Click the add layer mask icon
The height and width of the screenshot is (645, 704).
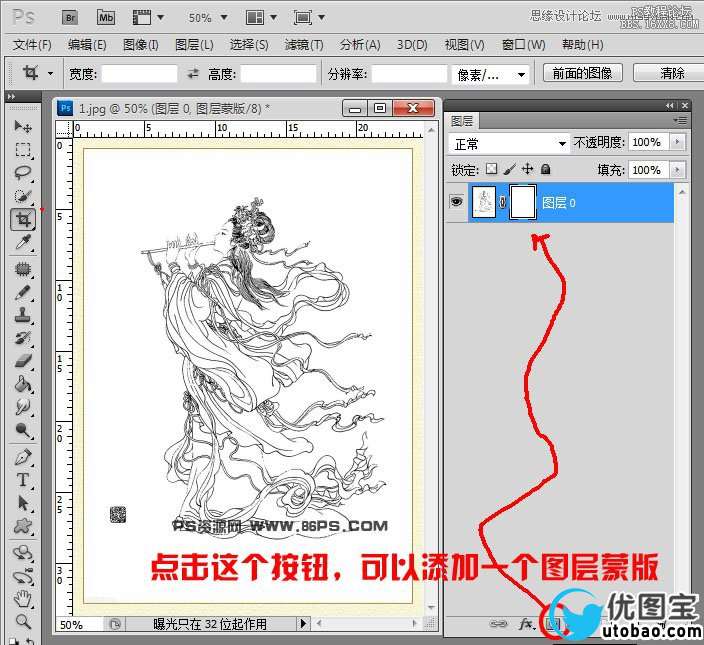553,624
